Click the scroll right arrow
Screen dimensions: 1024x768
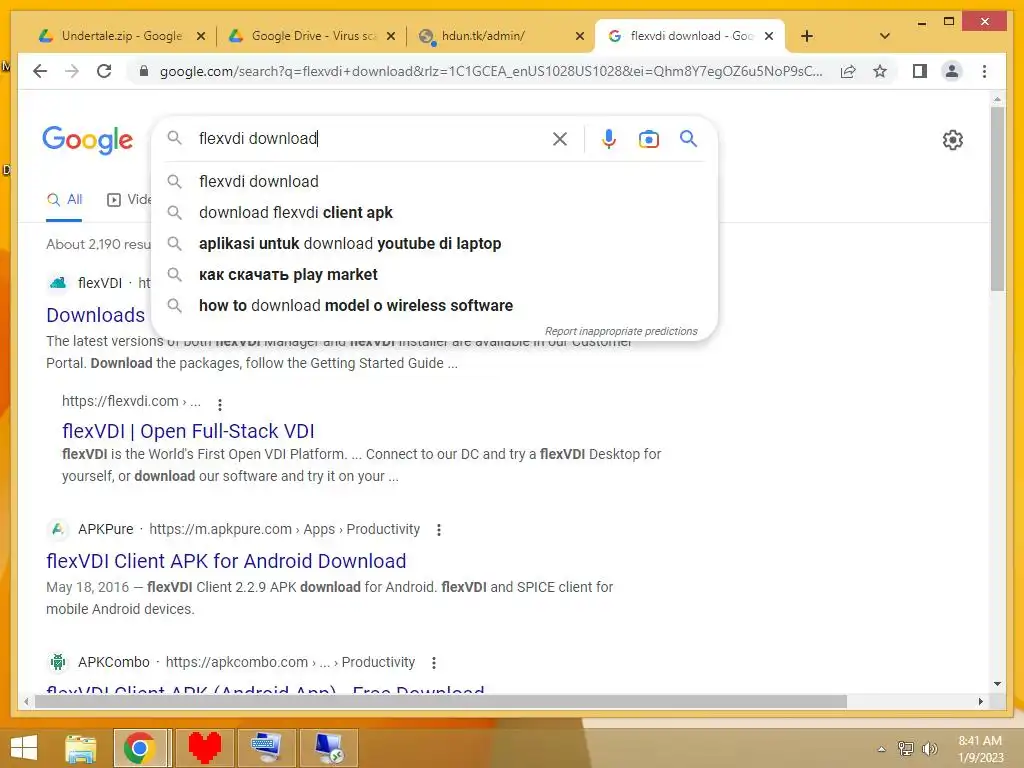(980, 701)
